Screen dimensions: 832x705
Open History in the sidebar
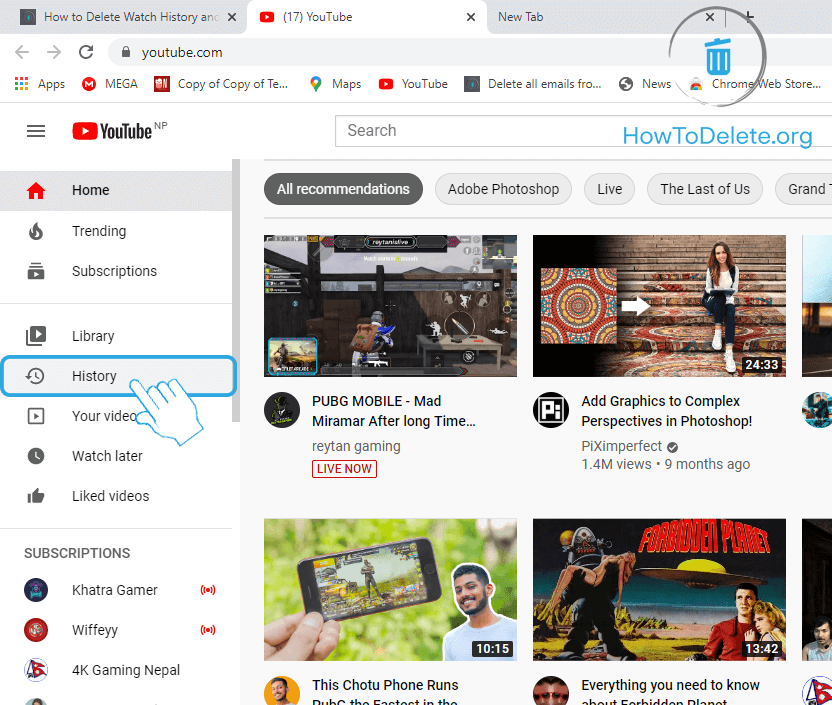click(x=94, y=376)
